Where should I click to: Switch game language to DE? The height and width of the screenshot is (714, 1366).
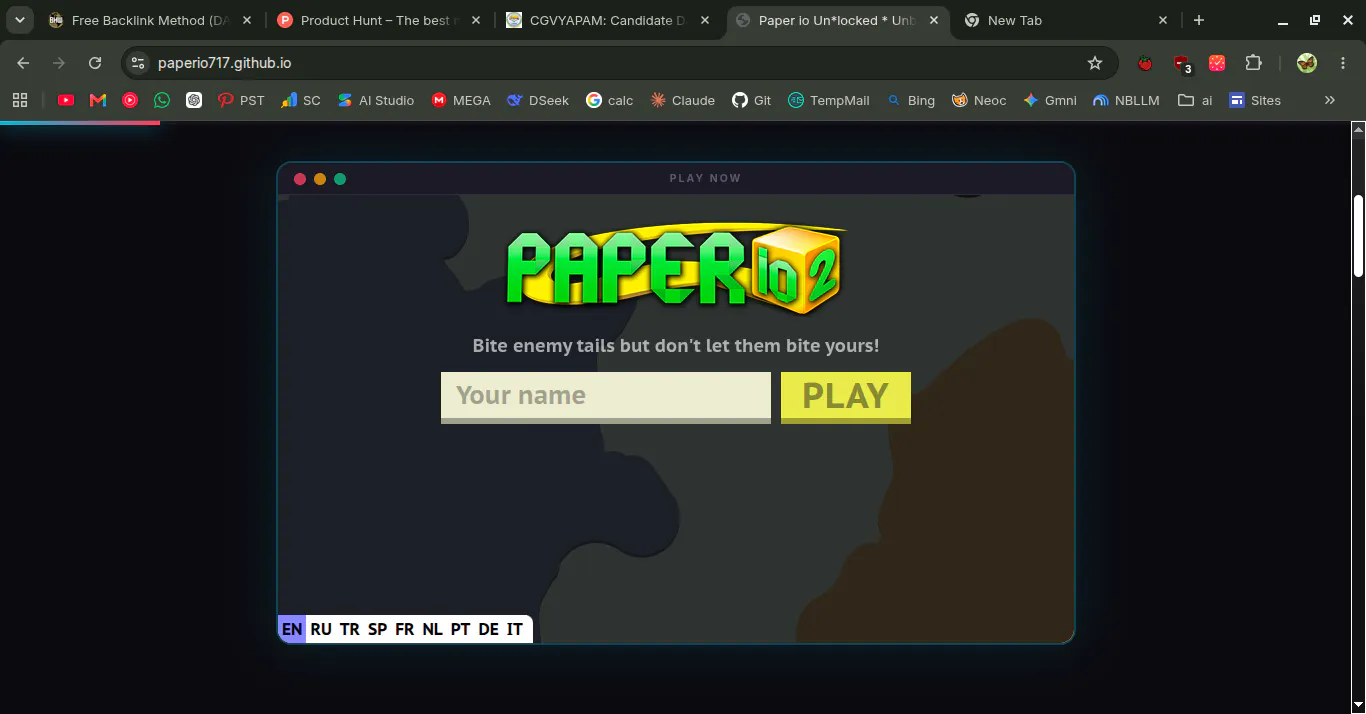(488, 629)
